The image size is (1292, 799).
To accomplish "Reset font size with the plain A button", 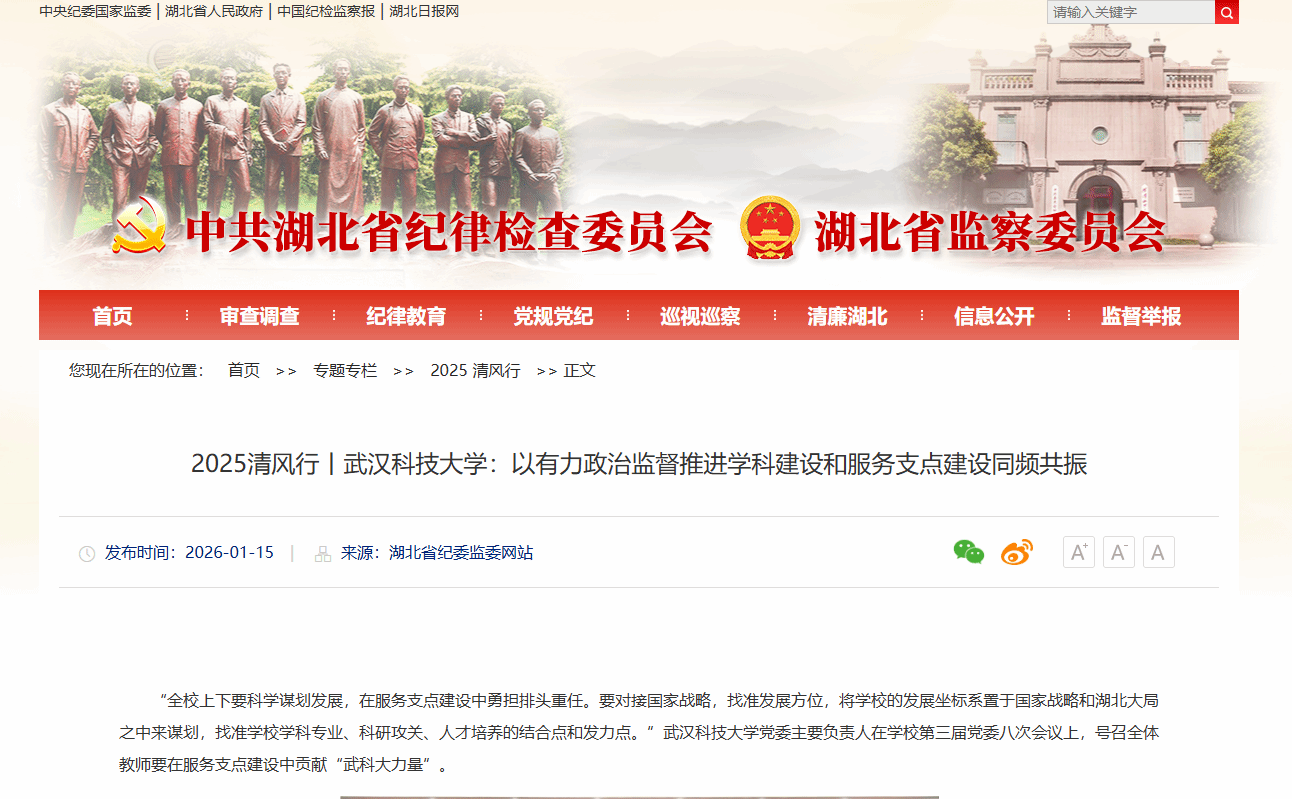I will pyautogui.click(x=1159, y=552).
